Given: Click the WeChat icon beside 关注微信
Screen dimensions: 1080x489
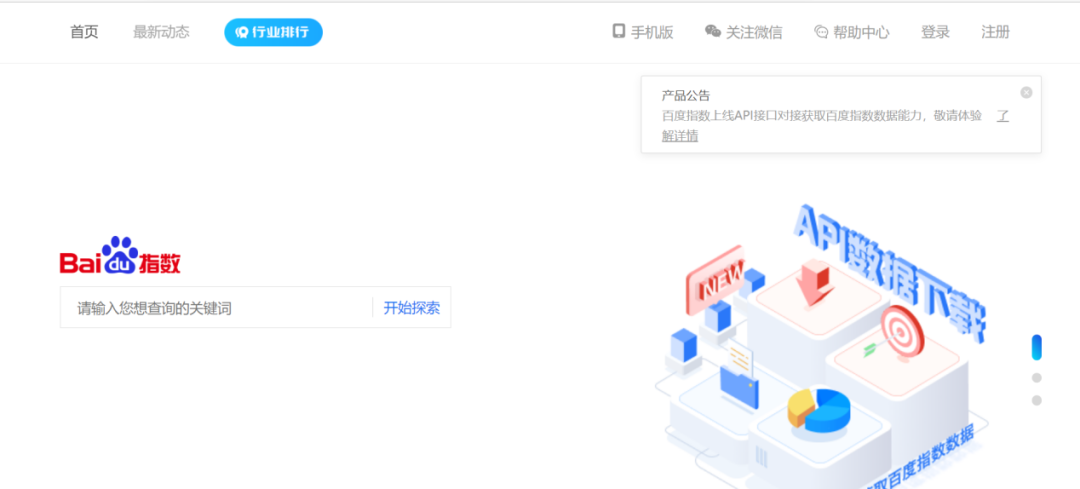Looking at the screenshot, I should tap(713, 31).
